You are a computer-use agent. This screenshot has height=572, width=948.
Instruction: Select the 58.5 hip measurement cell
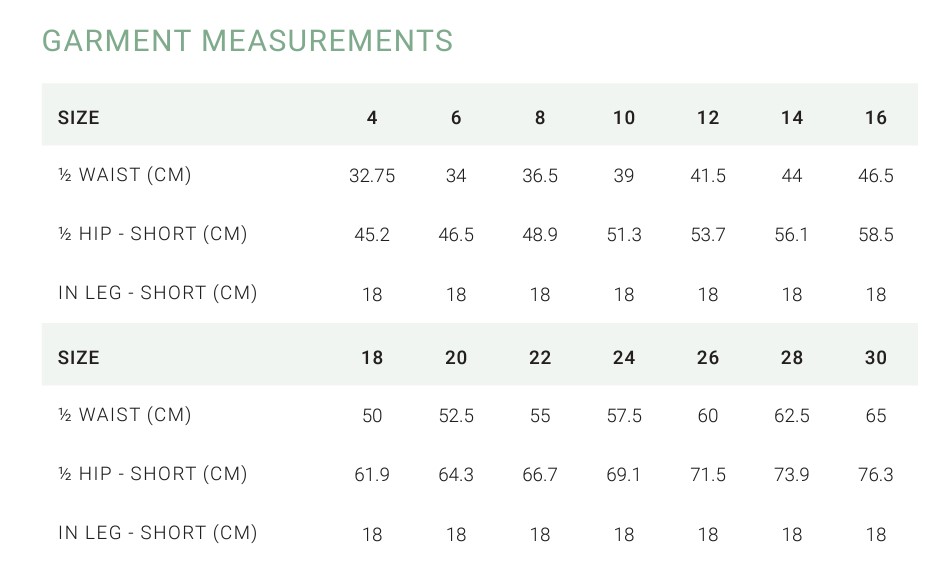coord(875,235)
